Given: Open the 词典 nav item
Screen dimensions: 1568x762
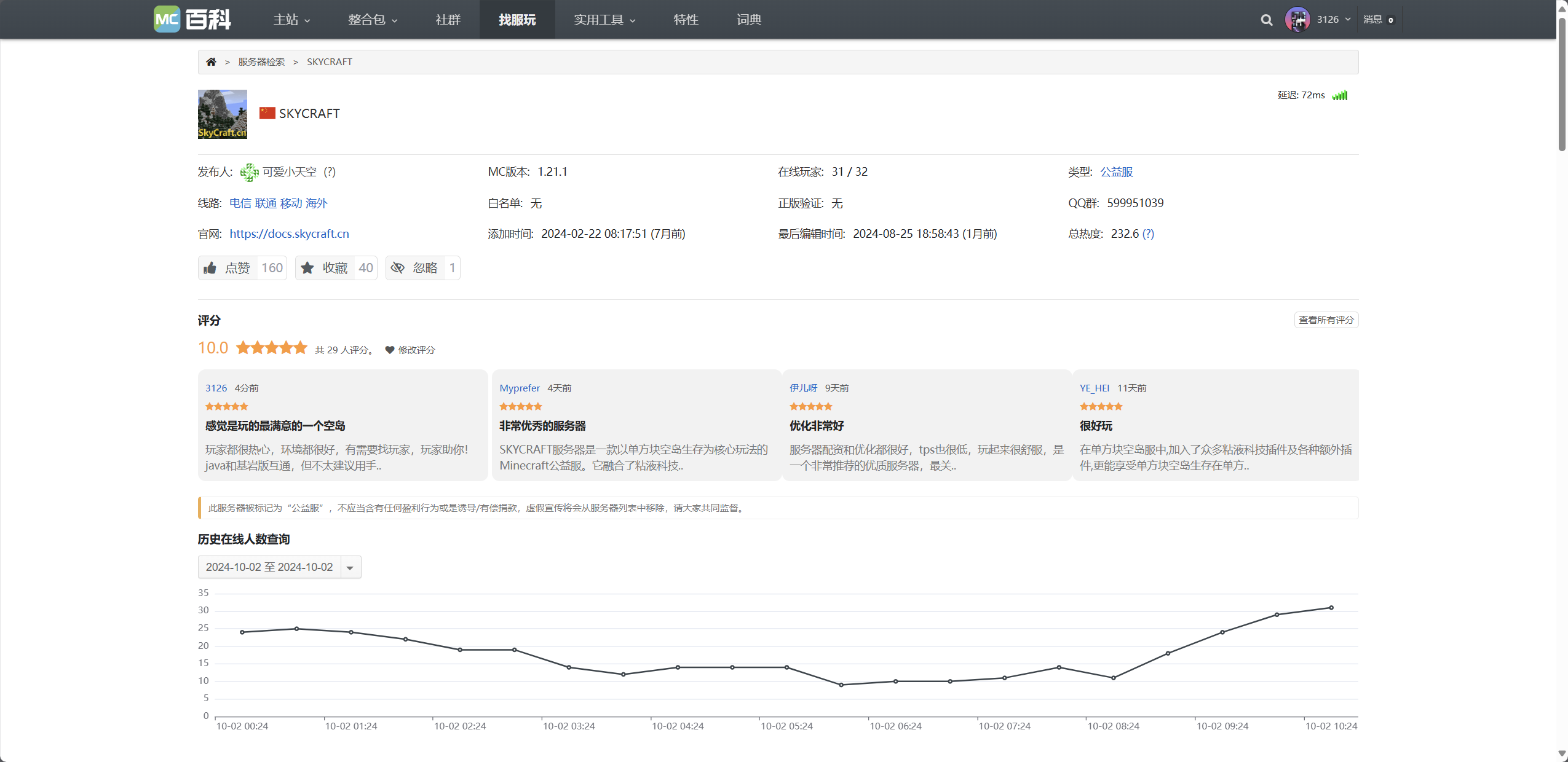Looking at the screenshot, I should click(x=749, y=20).
